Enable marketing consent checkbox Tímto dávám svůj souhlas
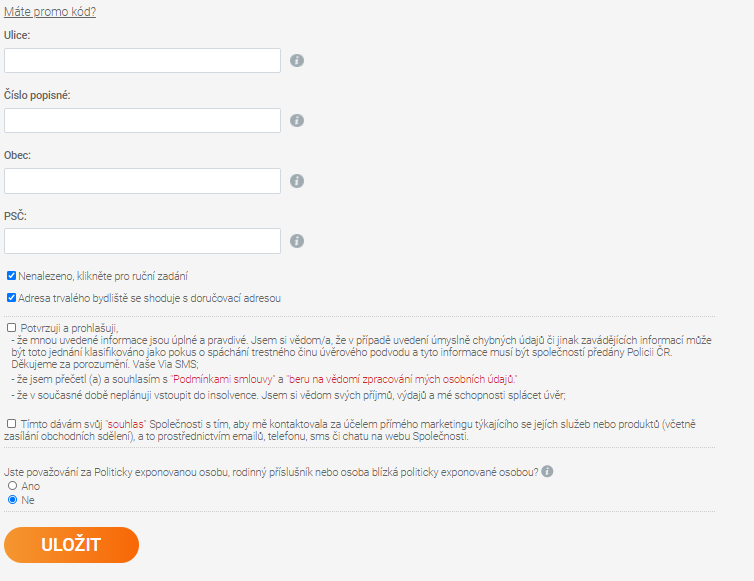Image resolution: width=754 pixels, height=581 pixels. pyautogui.click(x=12, y=423)
